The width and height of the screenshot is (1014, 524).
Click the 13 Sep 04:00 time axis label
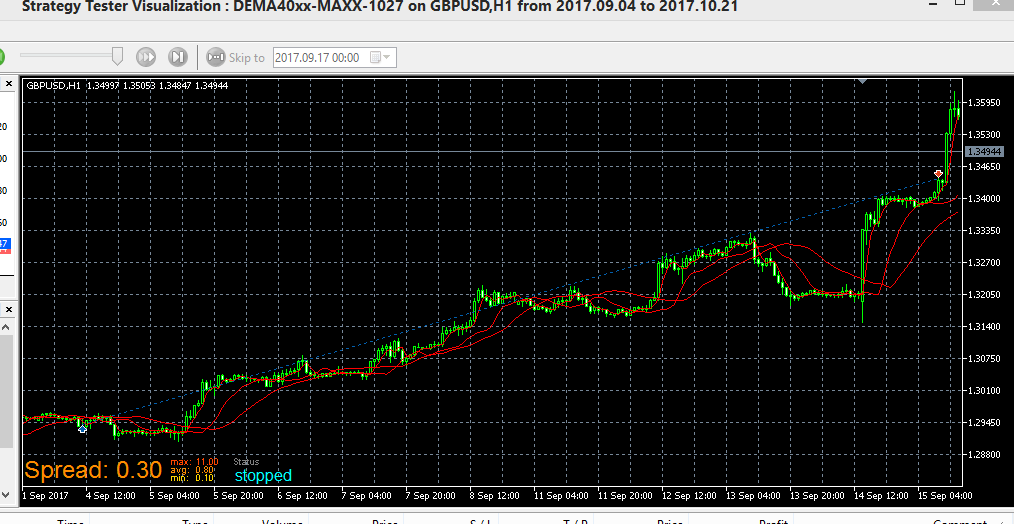tap(753, 496)
